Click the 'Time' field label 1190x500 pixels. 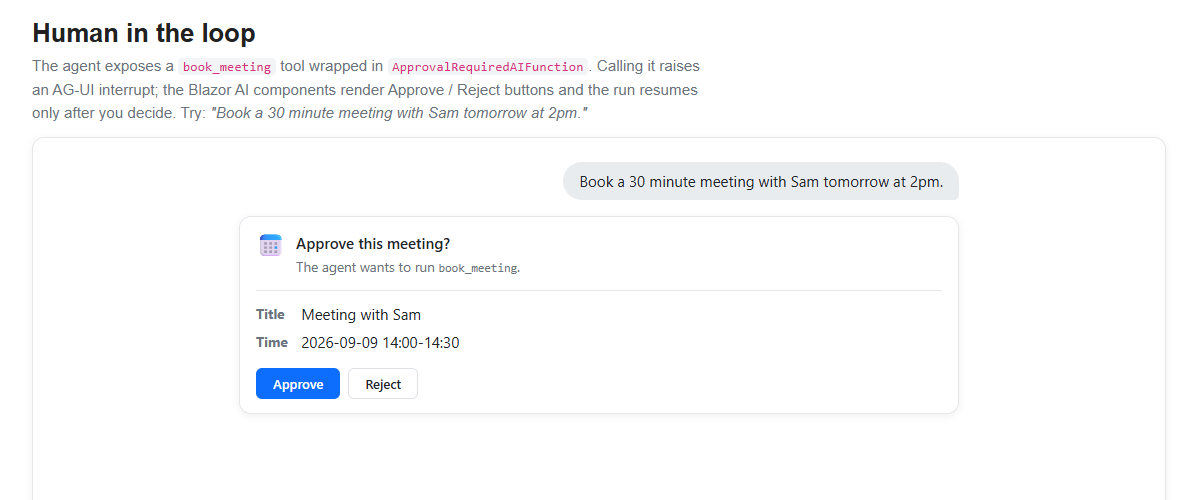(x=272, y=342)
